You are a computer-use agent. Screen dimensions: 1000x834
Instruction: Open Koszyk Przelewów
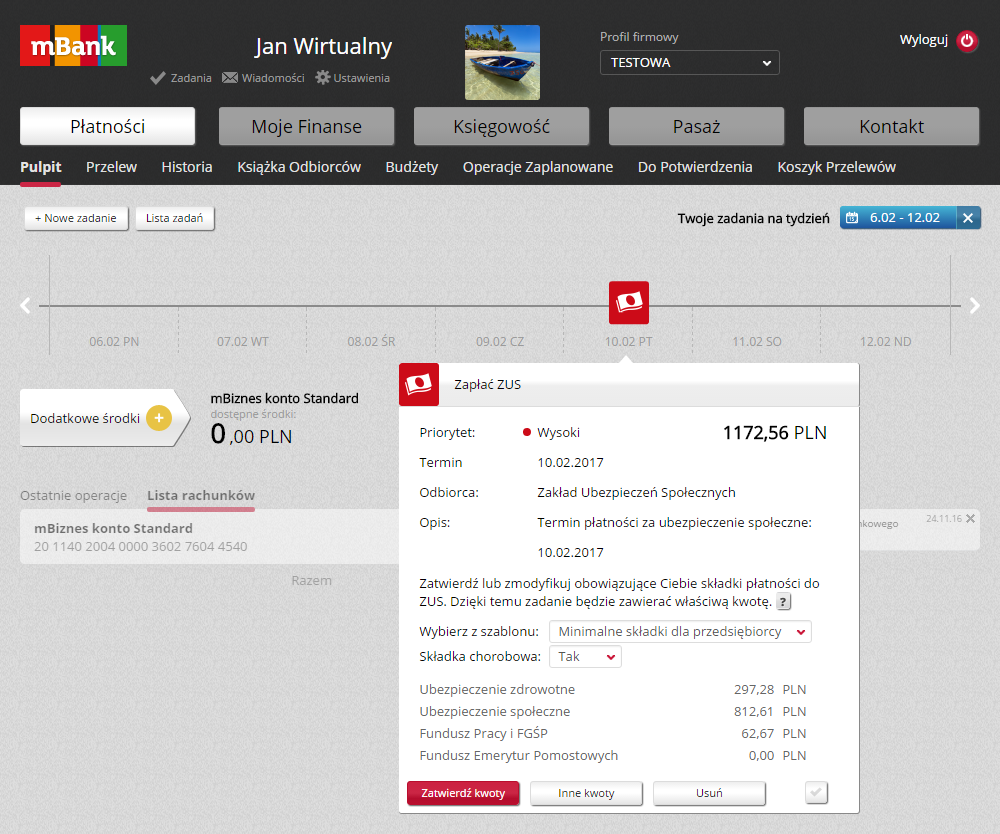click(x=836, y=167)
